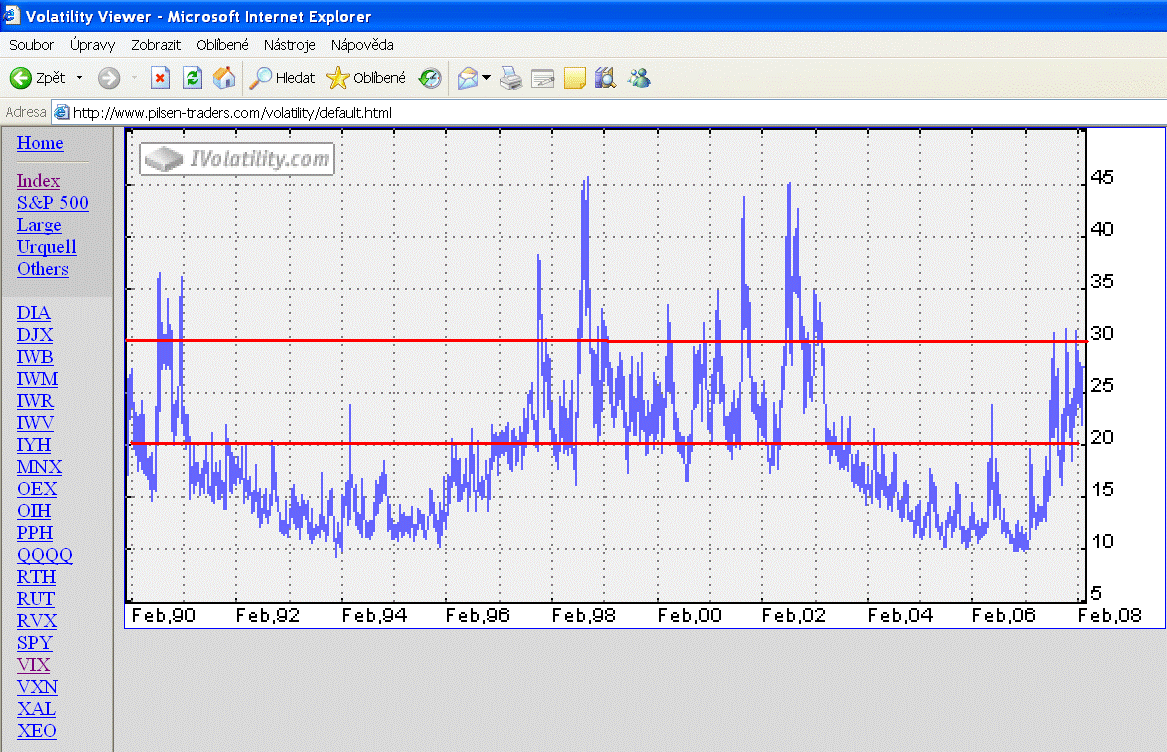Select the QQQQ ticker link
The height and width of the screenshot is (752, 1167).
(44, 555)
